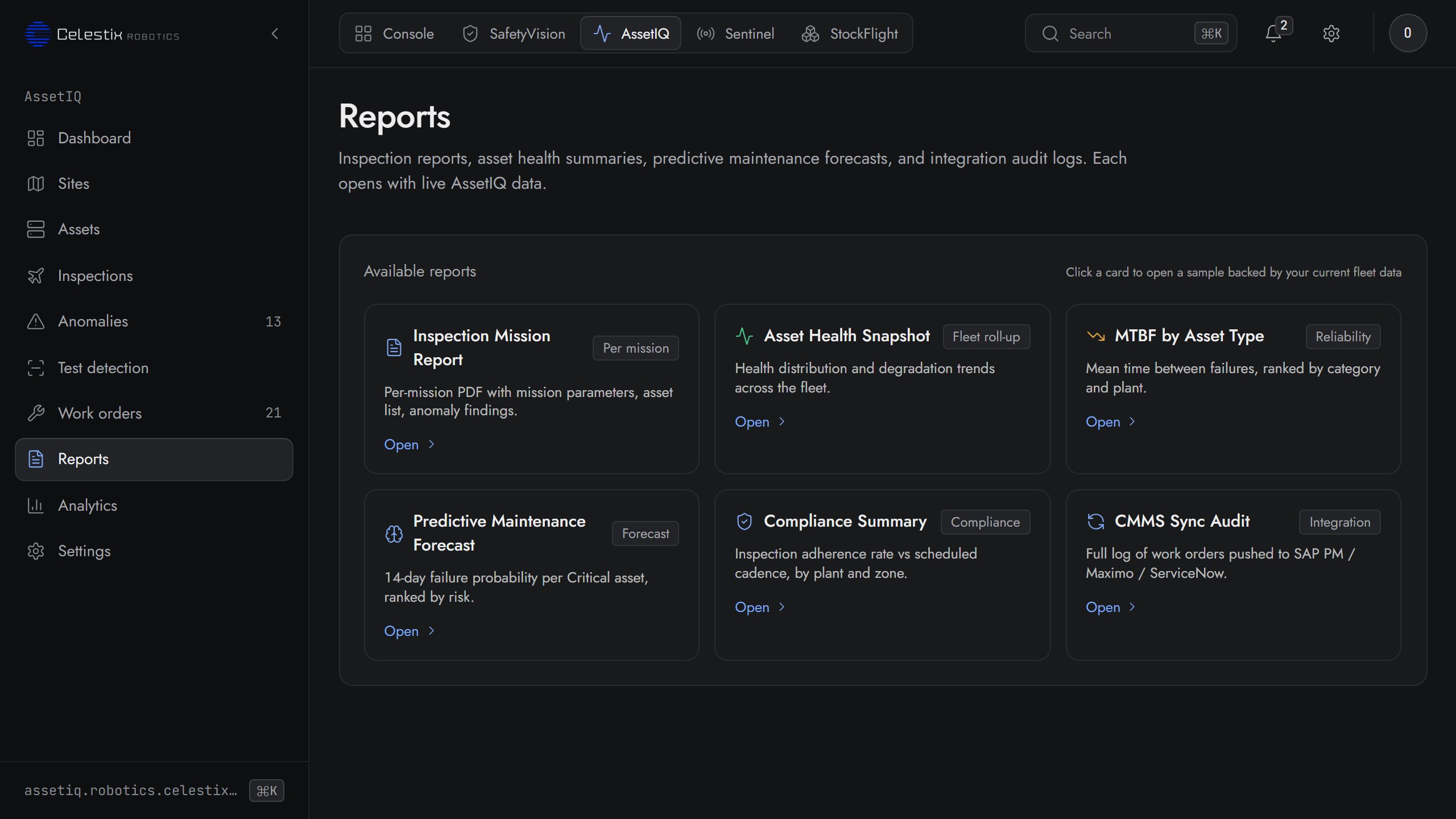
Task: Open the settings gear in top bar
Action: pos(1331,34)
